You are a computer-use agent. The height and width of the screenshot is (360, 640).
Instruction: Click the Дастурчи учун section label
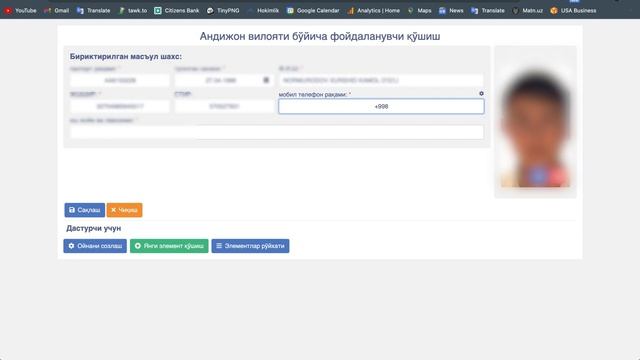click(93, 228)
